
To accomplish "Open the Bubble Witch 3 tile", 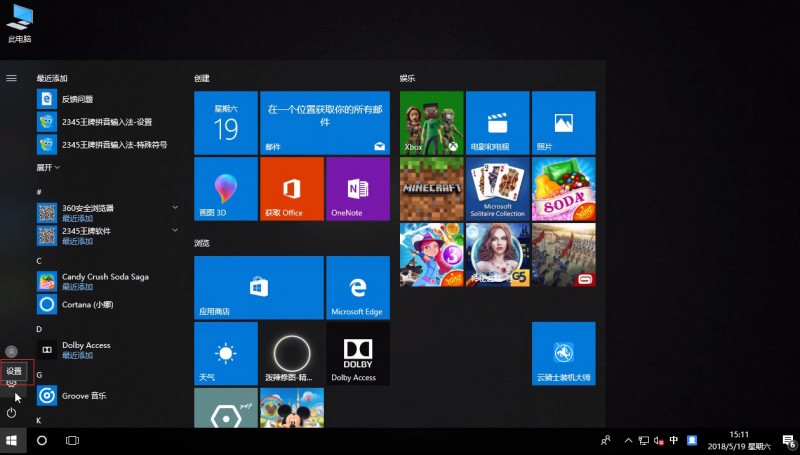I will click(432, 255).
